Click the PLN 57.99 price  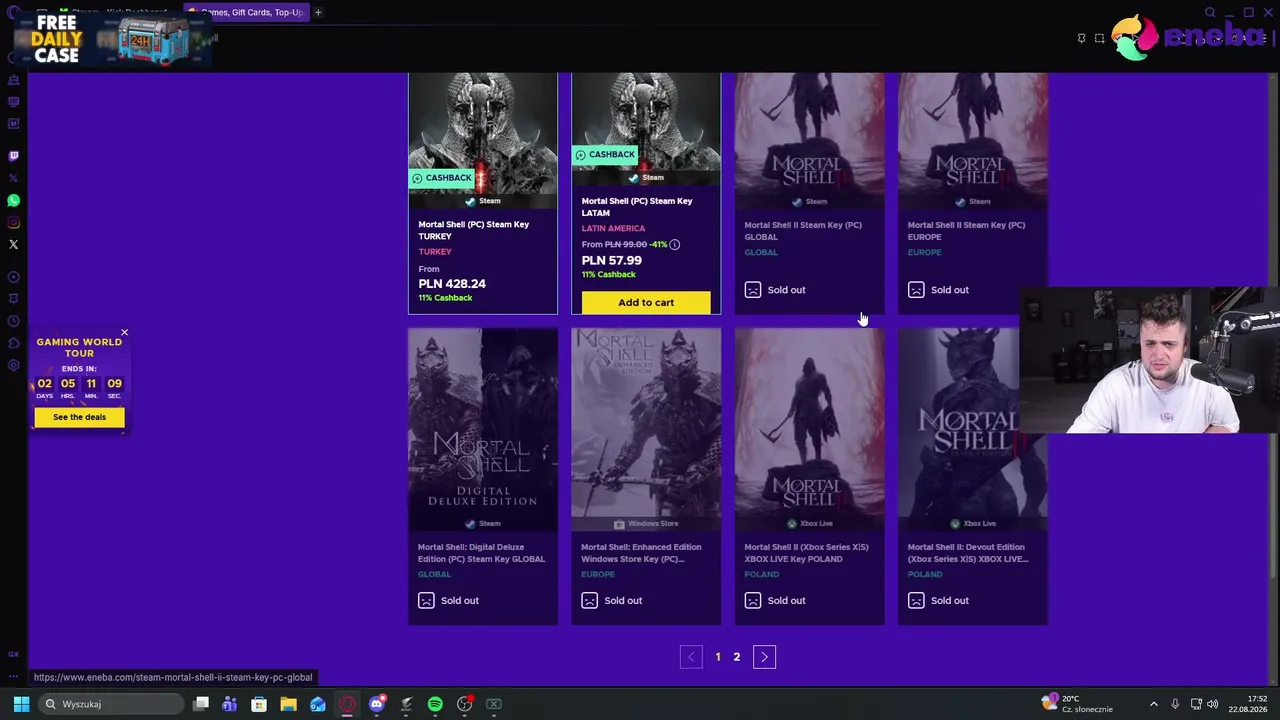(612, 261)
